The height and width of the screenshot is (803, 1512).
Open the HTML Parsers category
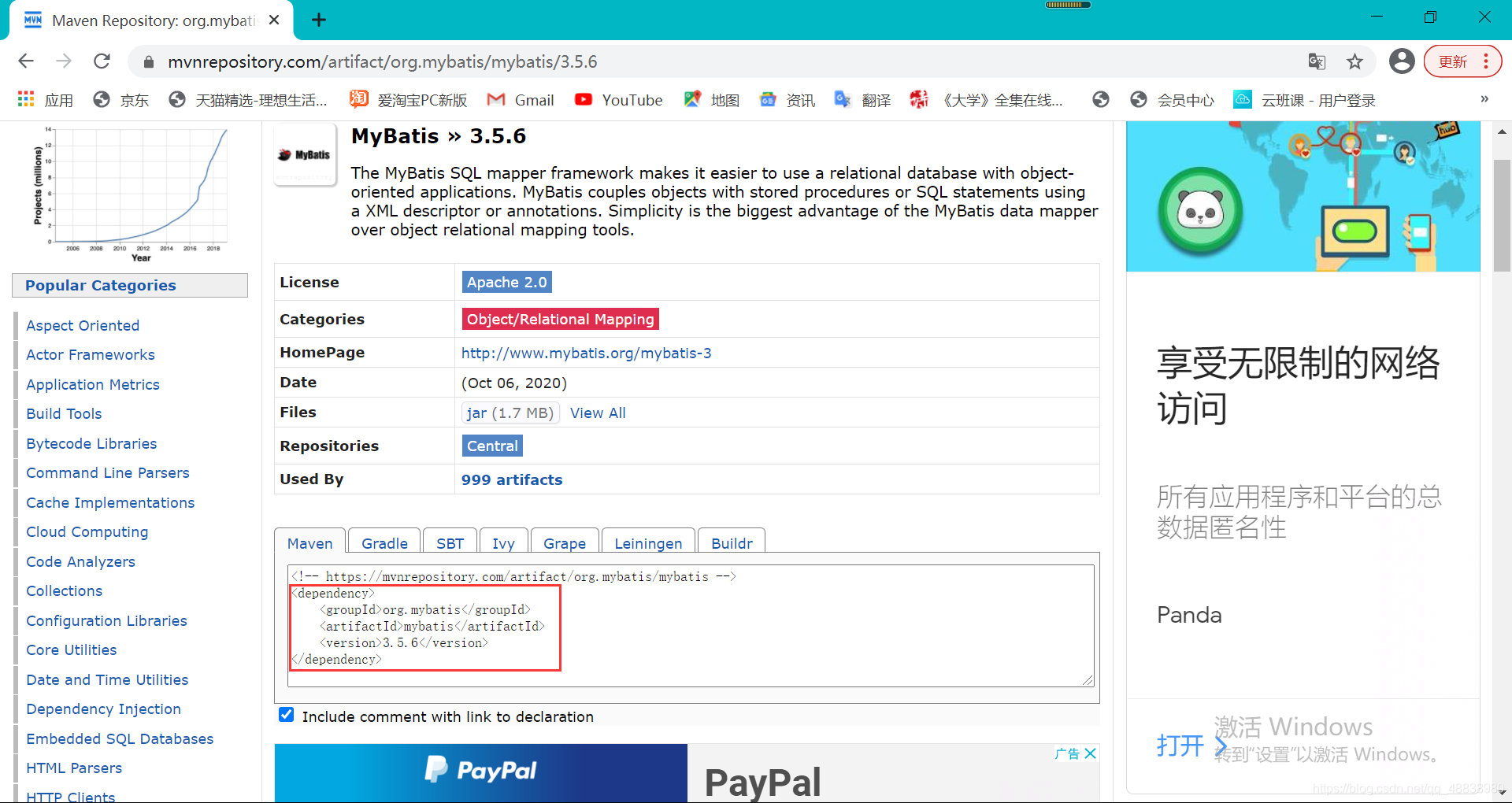click(74, 768)
